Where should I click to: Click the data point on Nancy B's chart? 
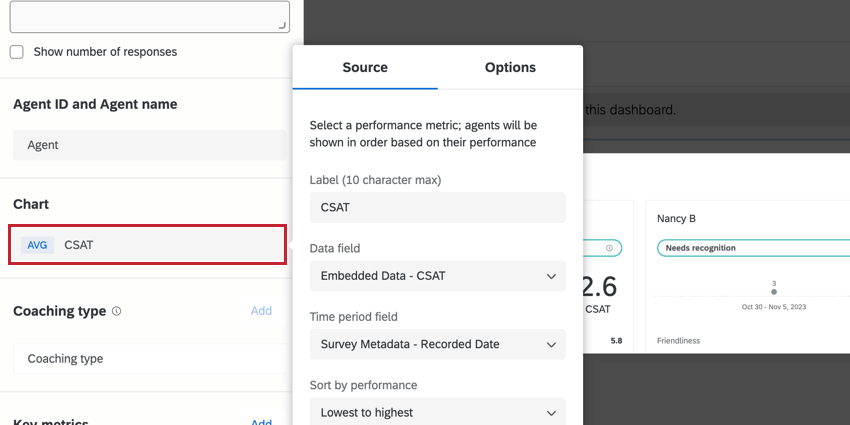(773, 292)
